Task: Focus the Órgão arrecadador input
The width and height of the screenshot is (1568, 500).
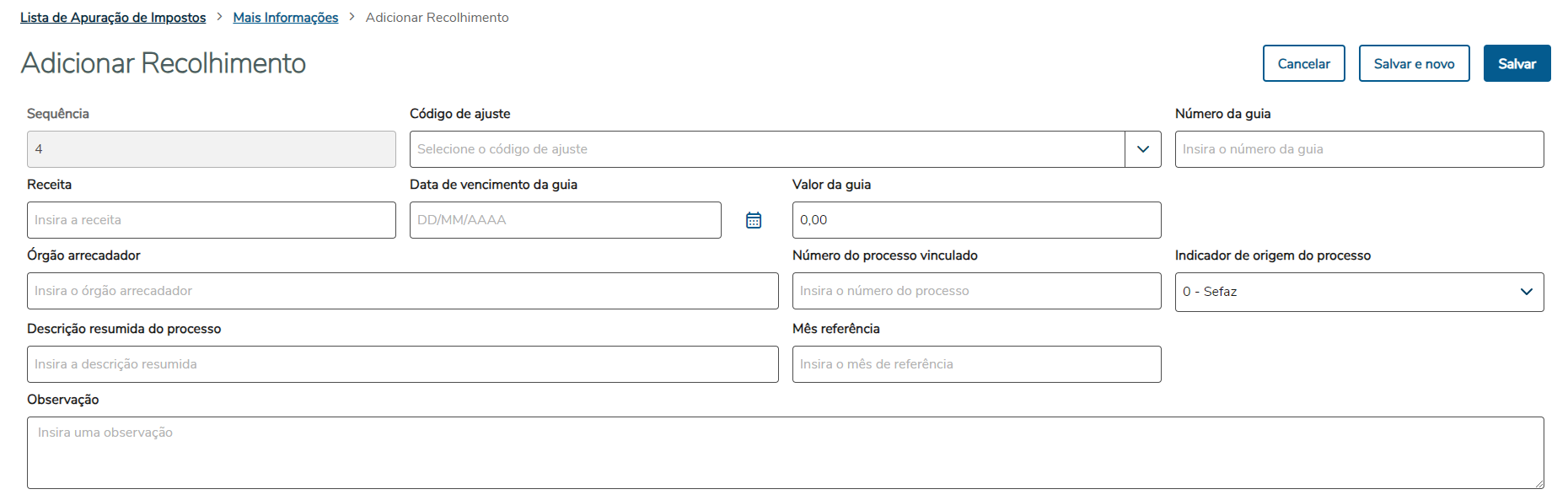Action: [x=402, y=291]
